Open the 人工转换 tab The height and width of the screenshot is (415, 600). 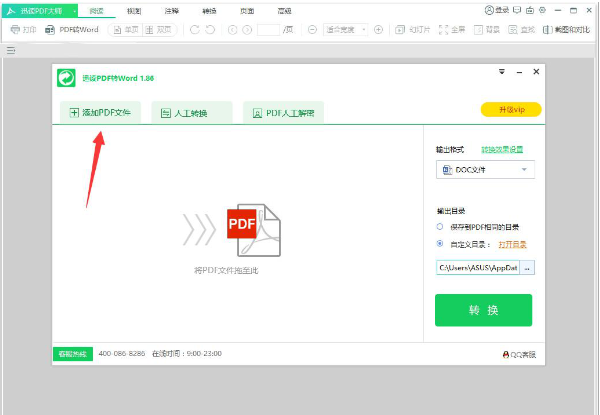point(192,113)
